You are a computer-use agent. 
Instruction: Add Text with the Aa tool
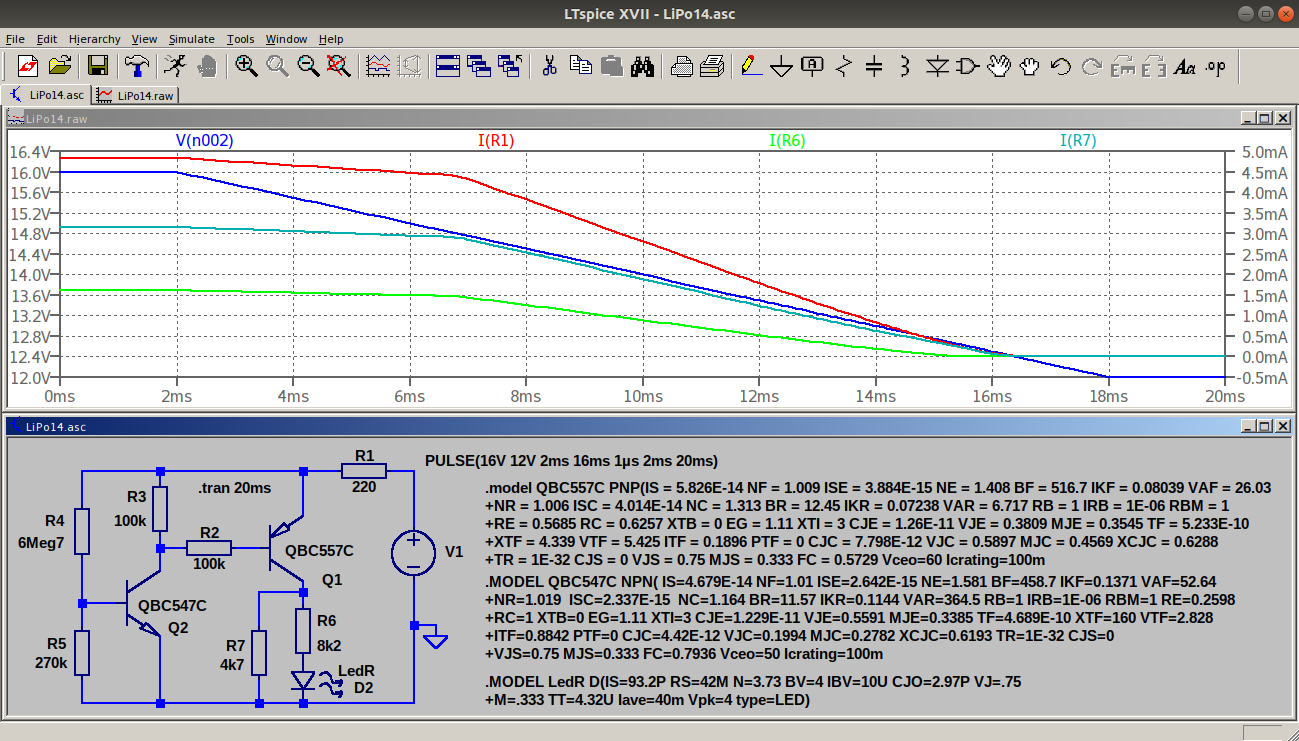pyautogui.click(x=1185, y=66)
